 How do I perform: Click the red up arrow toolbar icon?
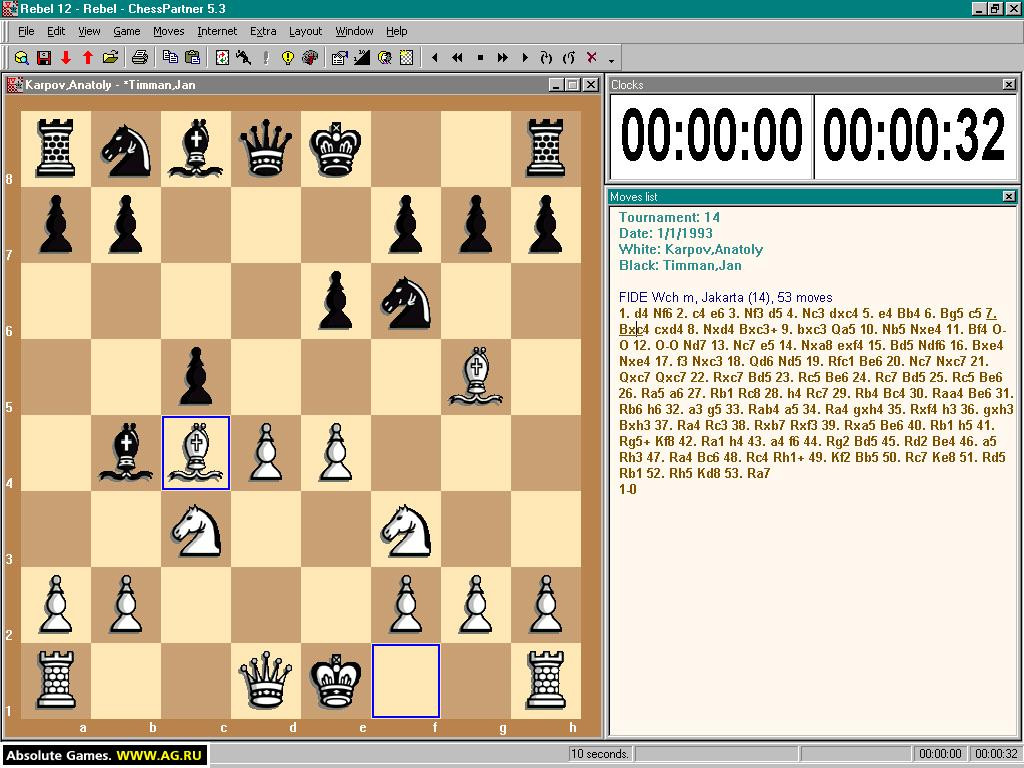88,57
